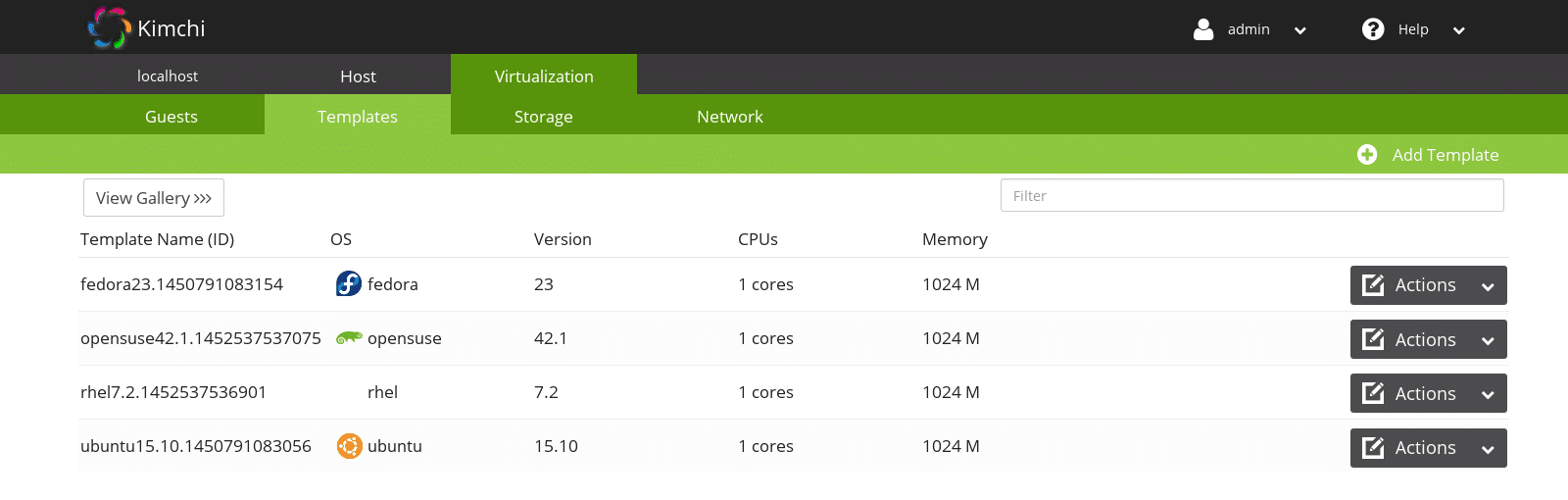
Task: Click version 42.1 cell
Action: 551,338
